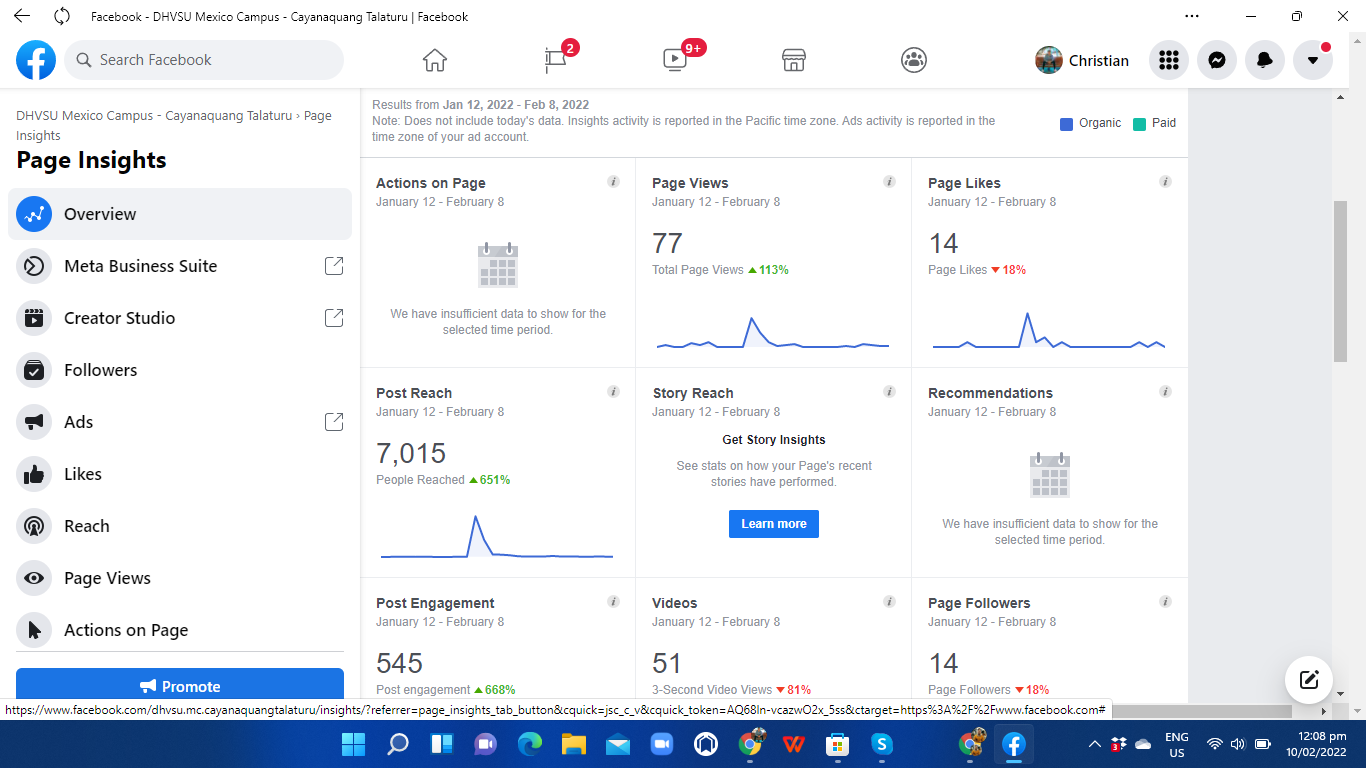Screen dimensions: 1366x768
Task: Click the Organic blue legend swatch
Action: pyautogui.click(x=1066, y=124)
